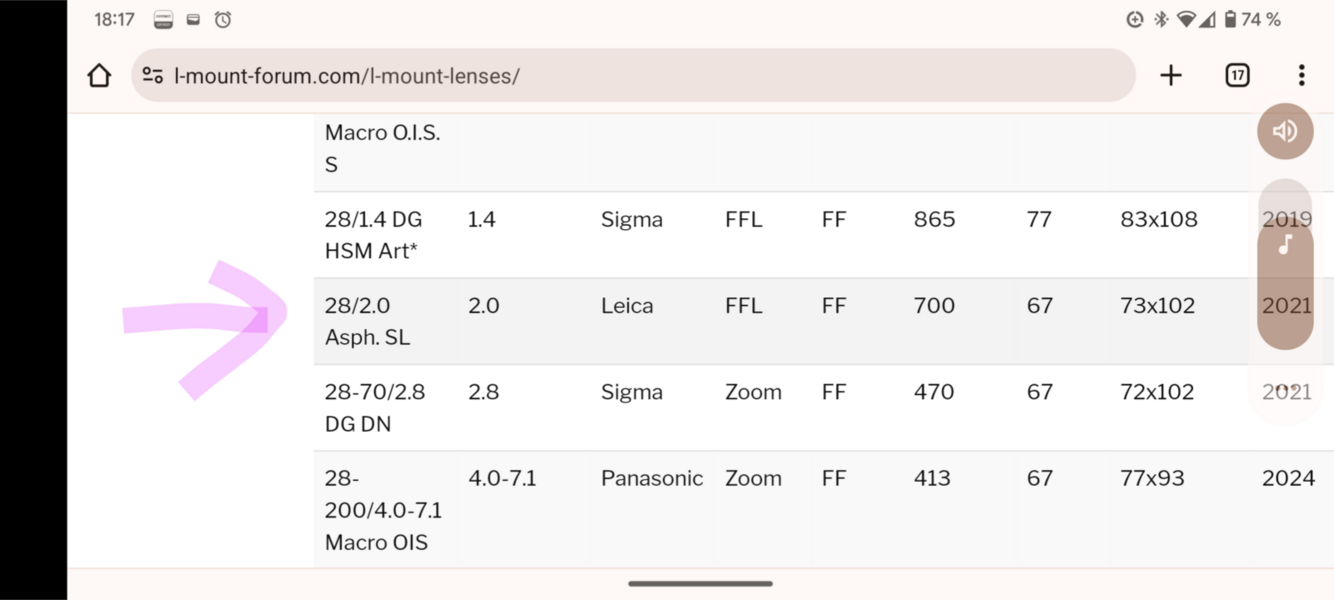Open the three-dot browser menu

[1301, 76]
